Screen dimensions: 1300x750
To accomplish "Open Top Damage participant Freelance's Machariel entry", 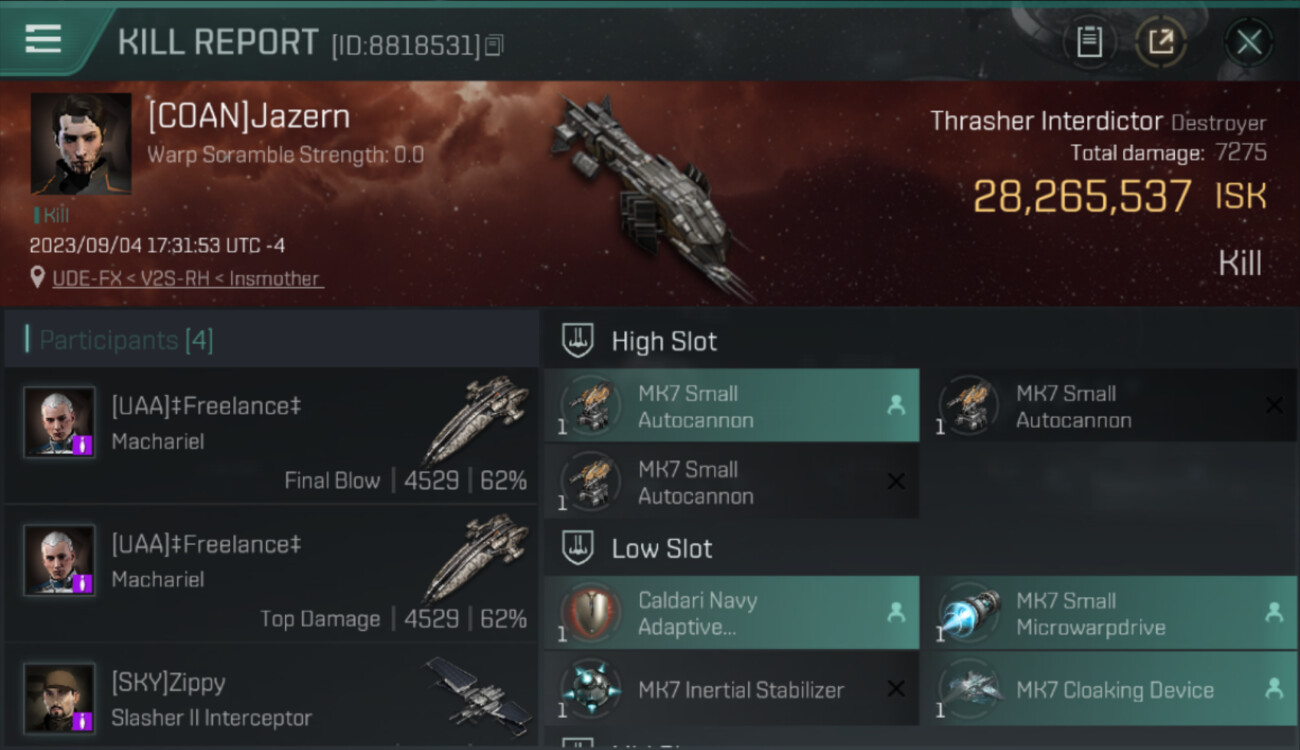I will coord(271,574).
